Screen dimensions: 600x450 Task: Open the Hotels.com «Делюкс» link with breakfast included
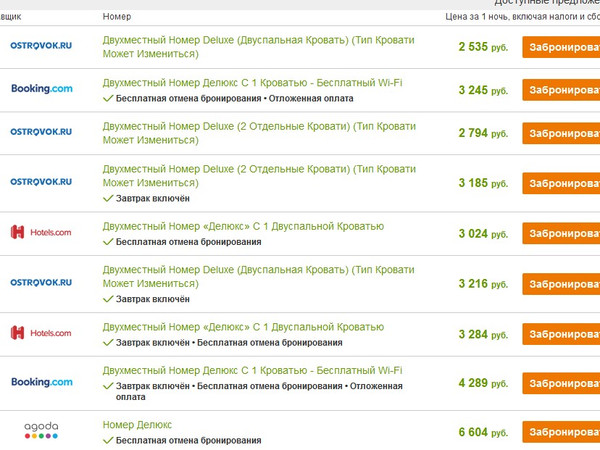tap(243, 327)
